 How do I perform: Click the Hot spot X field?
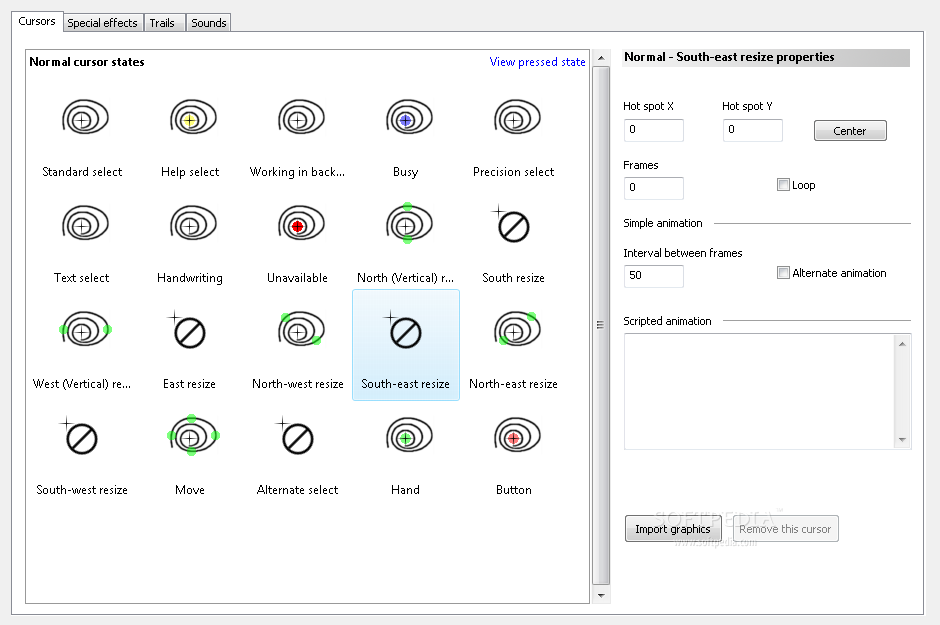coord(653,130)
